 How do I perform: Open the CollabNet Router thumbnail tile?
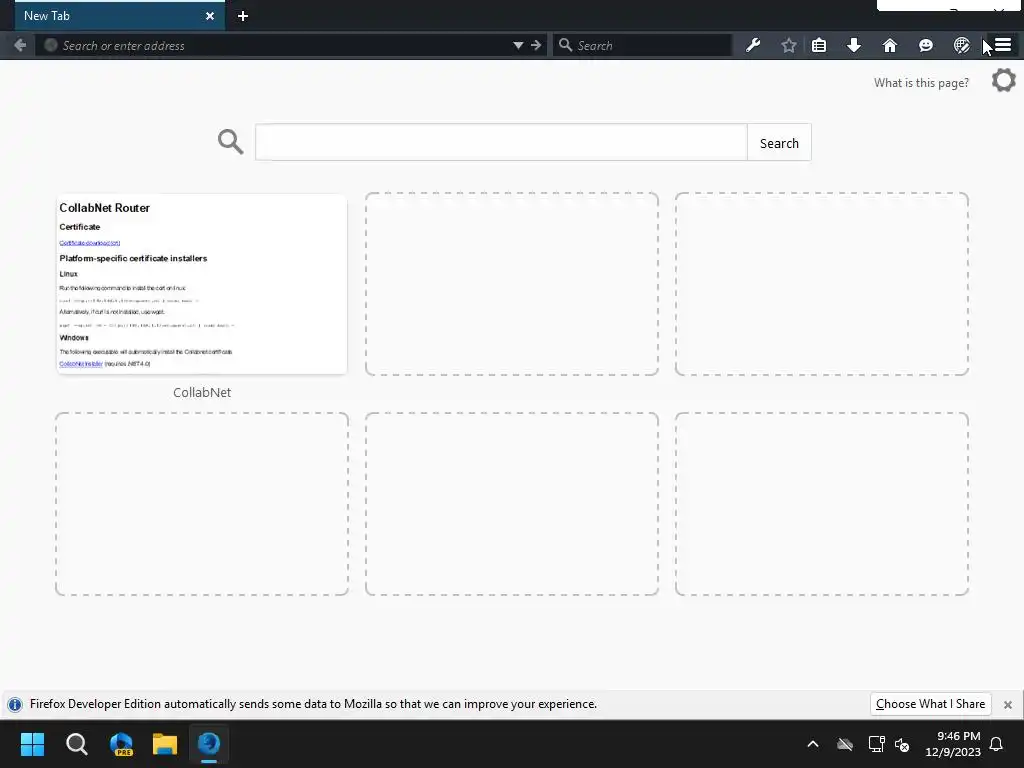(202, 284)
